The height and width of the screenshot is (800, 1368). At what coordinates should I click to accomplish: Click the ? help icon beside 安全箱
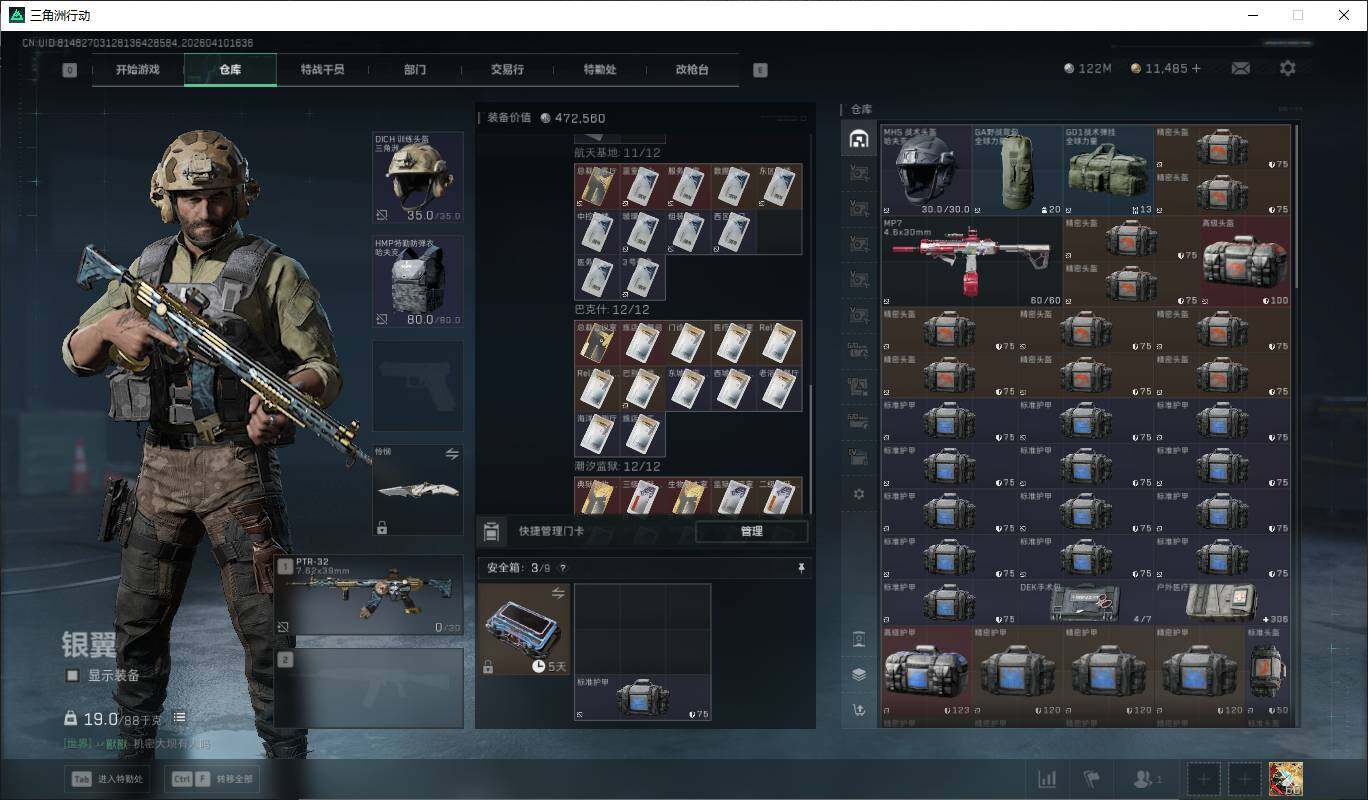pos(561,568)
